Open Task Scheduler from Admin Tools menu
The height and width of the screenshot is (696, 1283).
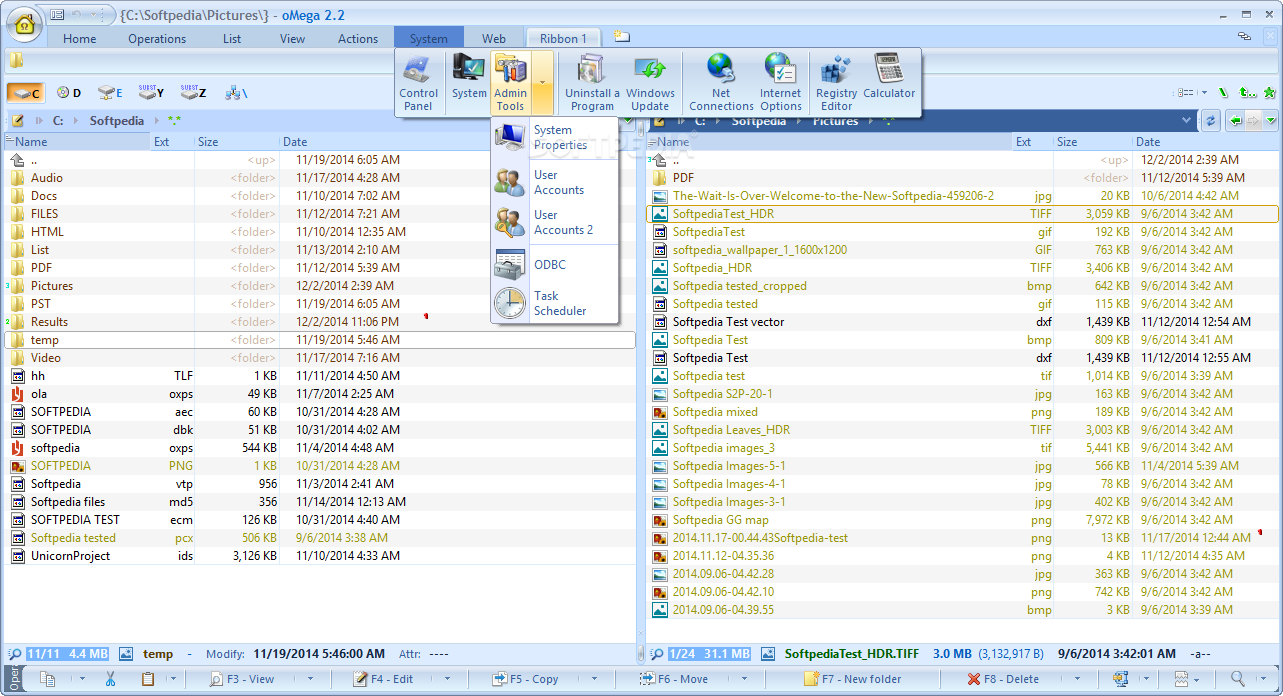pos(554,303)
